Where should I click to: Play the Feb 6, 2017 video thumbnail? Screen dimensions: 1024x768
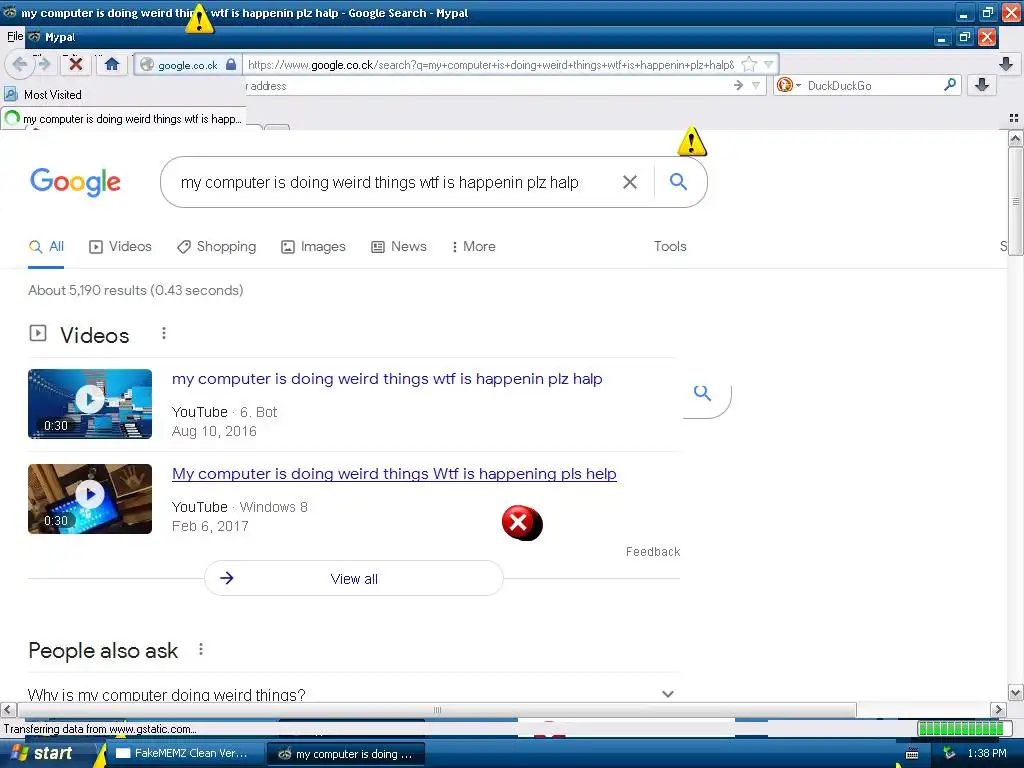[90, 499]
